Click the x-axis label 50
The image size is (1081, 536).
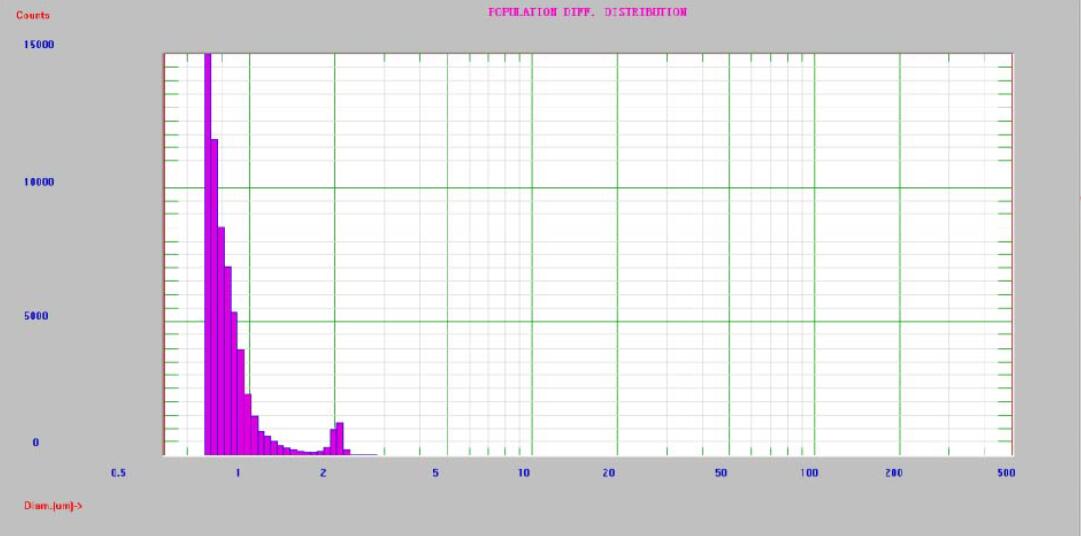click(721, 472)
